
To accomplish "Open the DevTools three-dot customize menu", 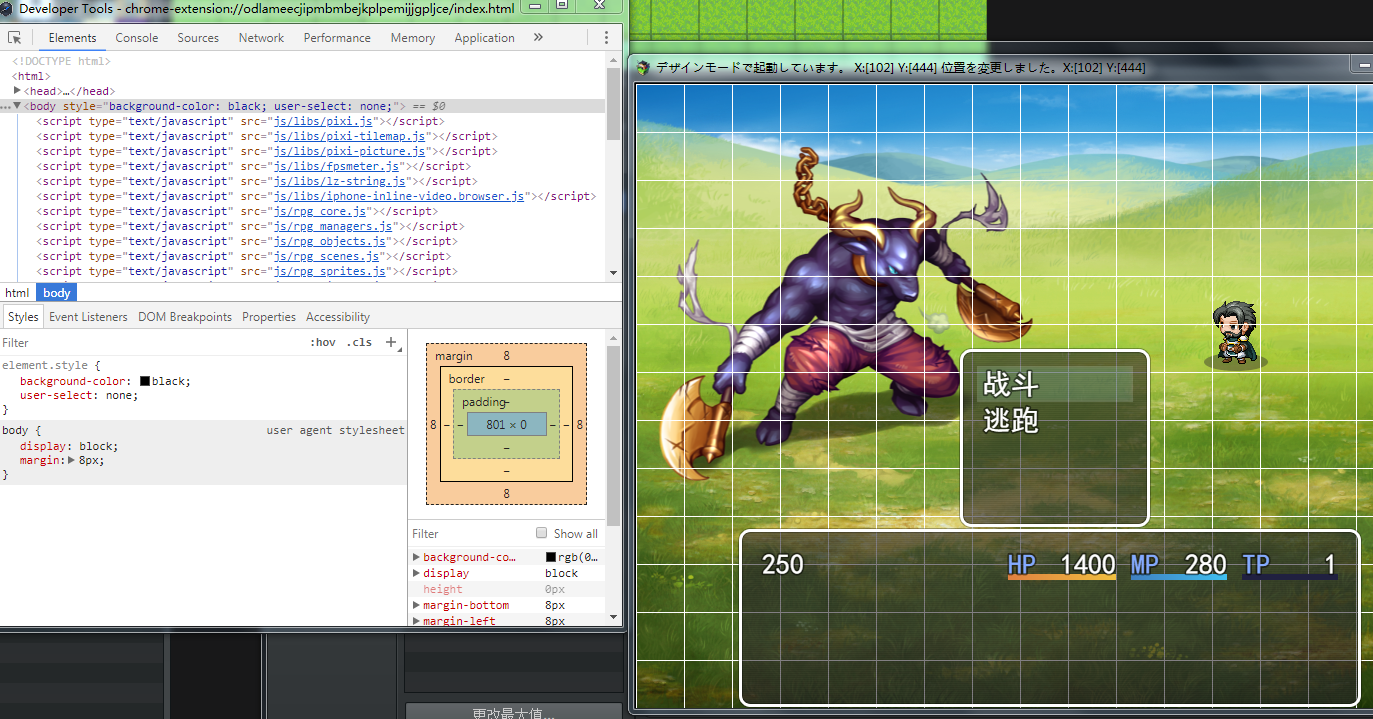I will (x=606, y=38).
